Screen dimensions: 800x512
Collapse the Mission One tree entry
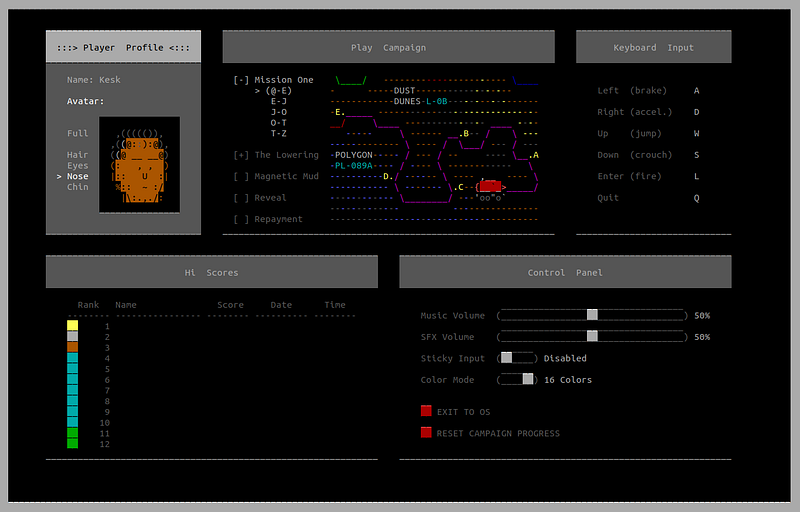pos(241,80)
